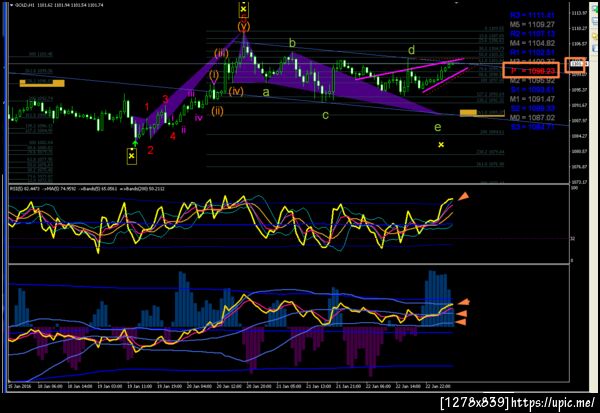Select the red wave label 2
600x413 pixels.
tap(150, 150)
